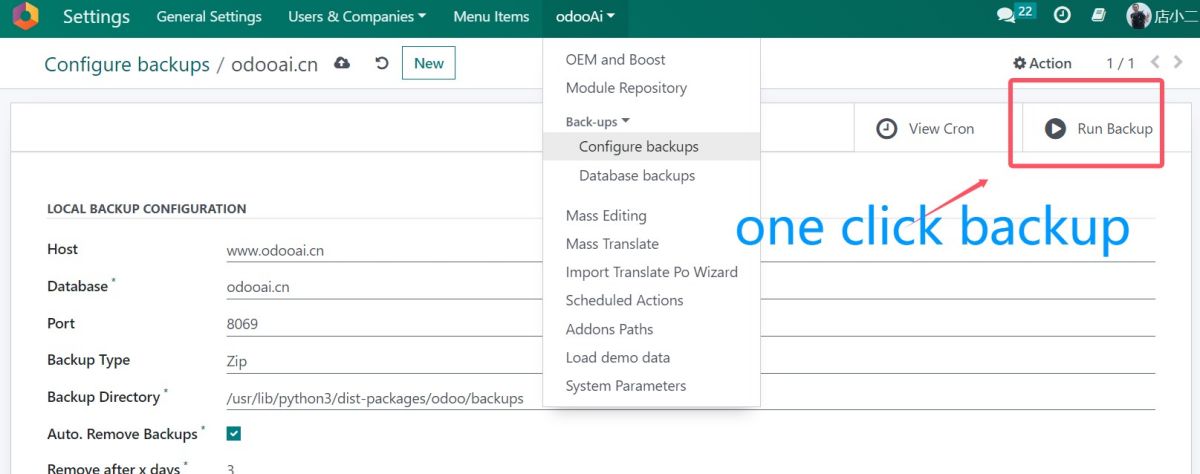Expand the Users & Companies dropdown
The image size is (1200, 474).
coord(356,17)
